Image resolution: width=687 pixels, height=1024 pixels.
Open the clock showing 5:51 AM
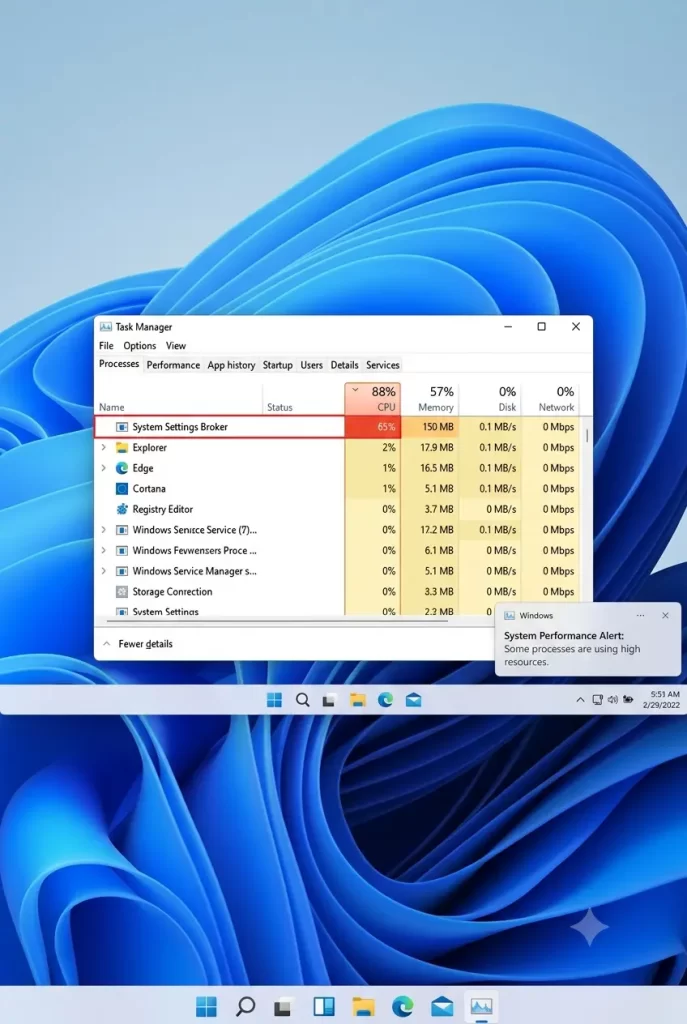tap(662, 699)
